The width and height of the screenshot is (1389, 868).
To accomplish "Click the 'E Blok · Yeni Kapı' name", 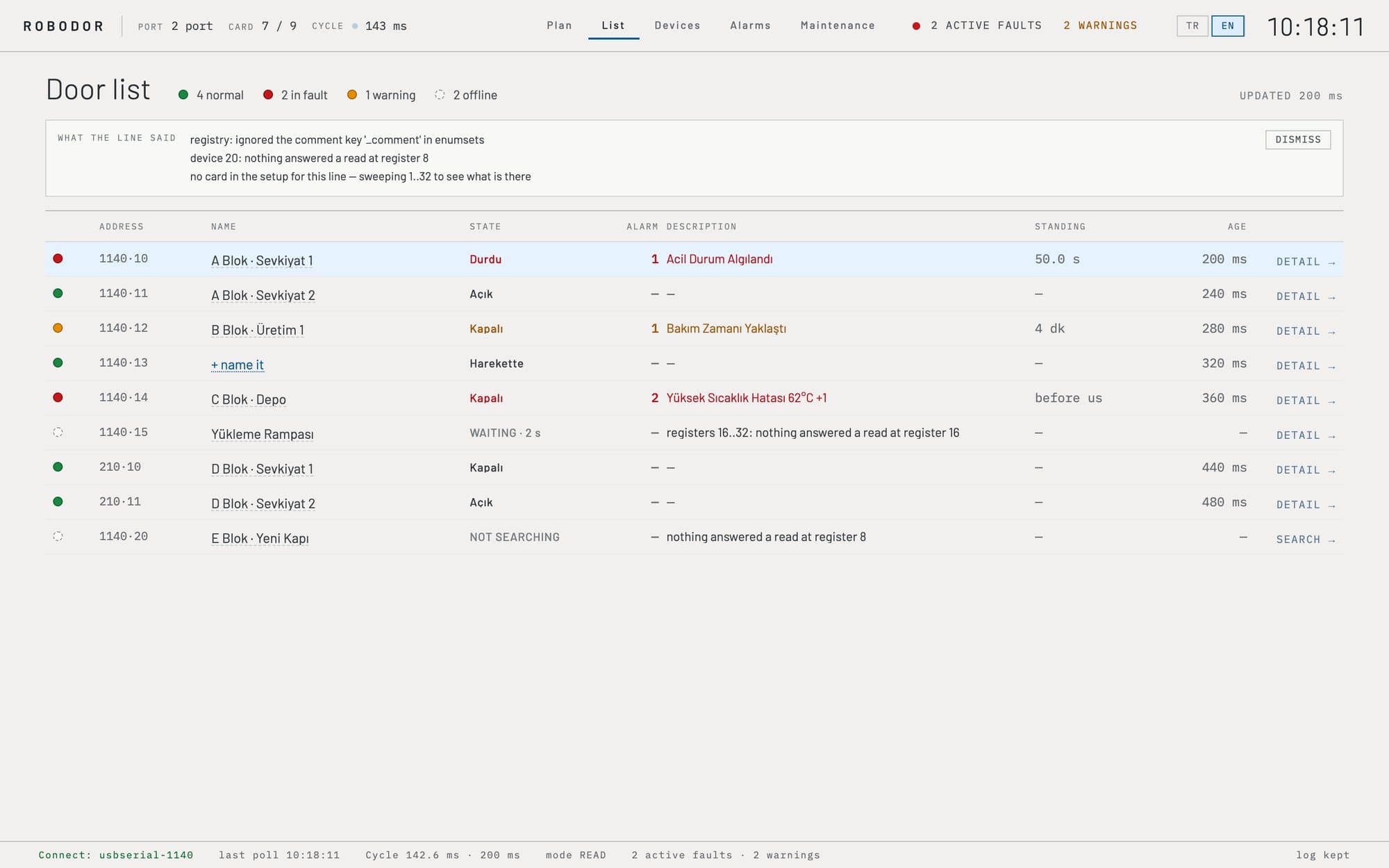I will [260, 538].
